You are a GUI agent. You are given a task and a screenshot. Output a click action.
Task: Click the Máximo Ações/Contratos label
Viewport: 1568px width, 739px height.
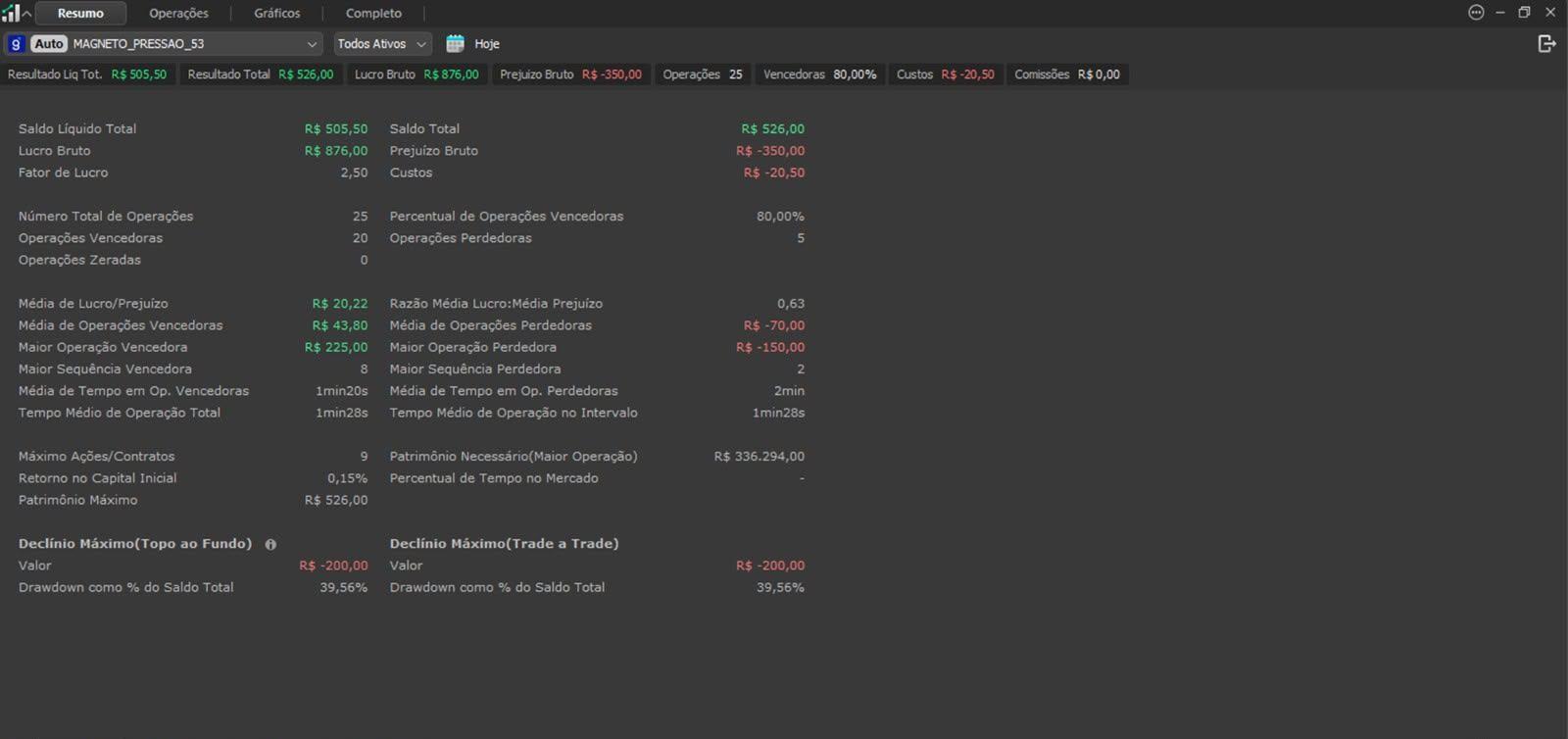[96, 456]
